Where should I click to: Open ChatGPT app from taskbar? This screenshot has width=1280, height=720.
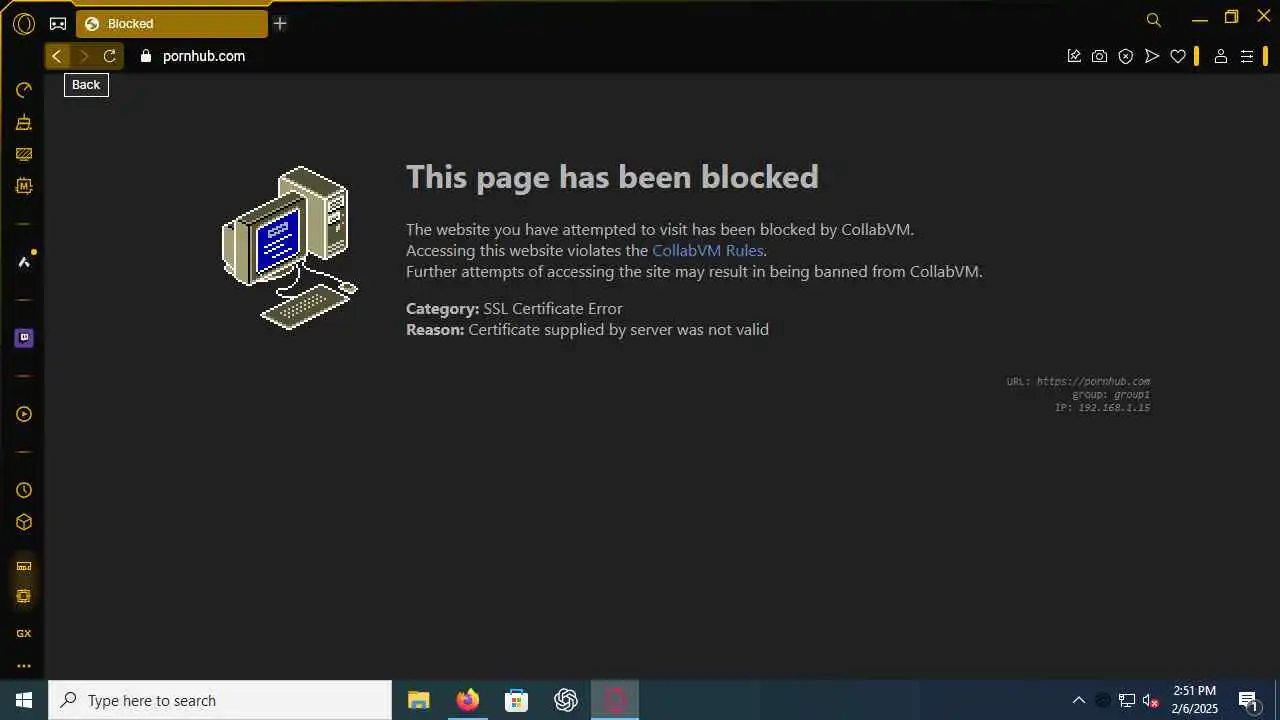[566, 700]
